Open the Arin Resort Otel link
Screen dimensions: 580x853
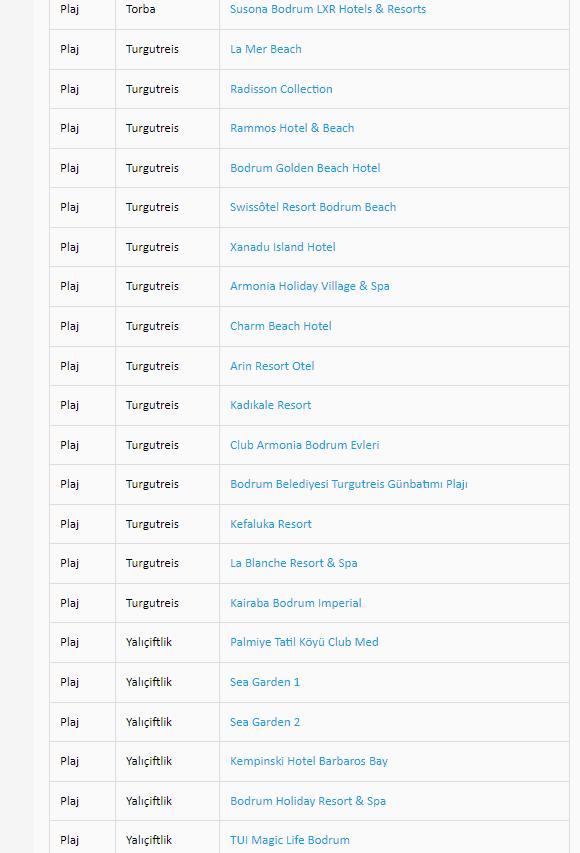(x=272, y=366)
